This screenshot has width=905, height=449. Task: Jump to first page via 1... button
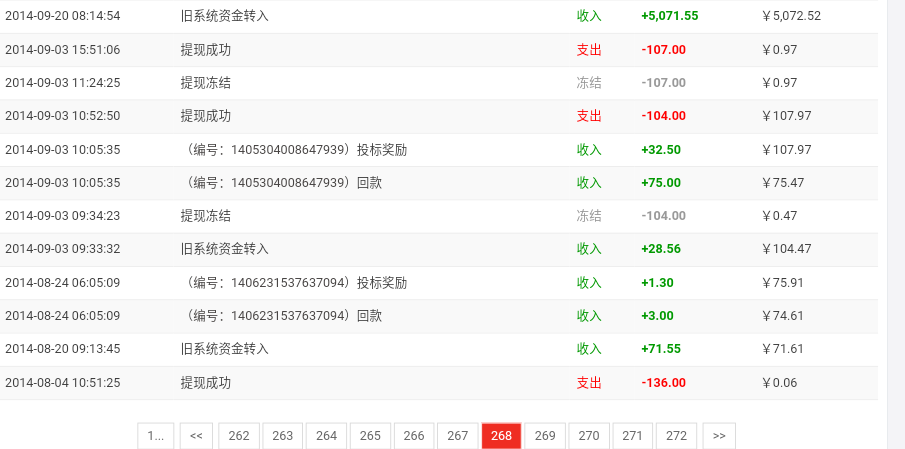pyautogui.click(x=156, y=436)
